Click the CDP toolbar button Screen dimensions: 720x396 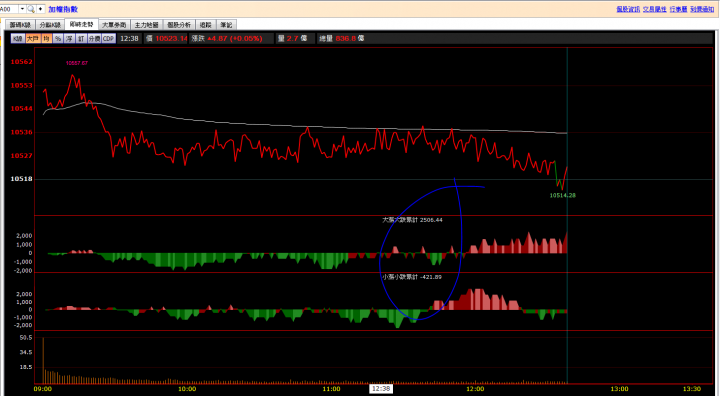pos(108,39)
